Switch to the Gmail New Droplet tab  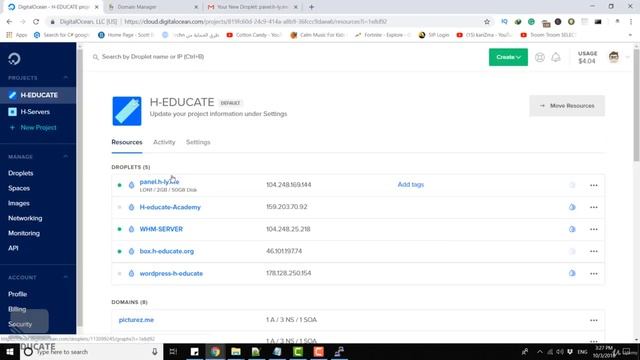point(252,7)
